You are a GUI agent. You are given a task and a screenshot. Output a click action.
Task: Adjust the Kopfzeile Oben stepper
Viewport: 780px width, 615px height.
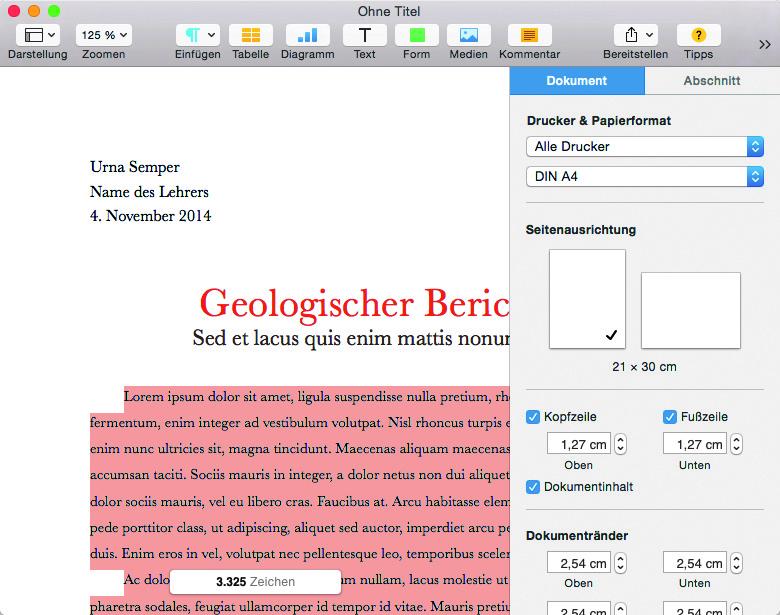(x=620, y=444)
